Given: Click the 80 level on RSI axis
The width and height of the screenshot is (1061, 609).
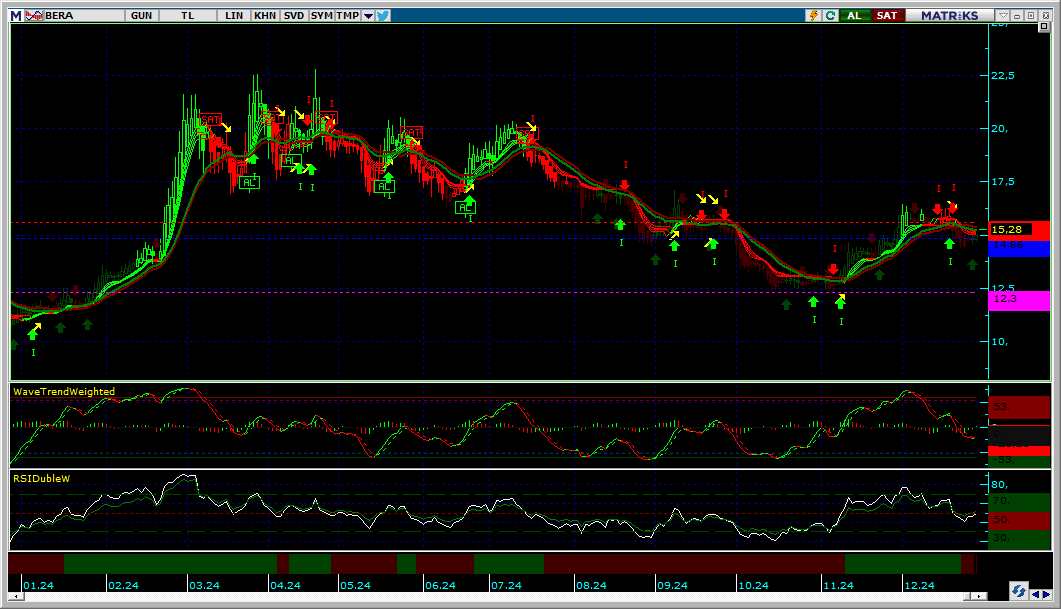Looking at the screenshot, I should 1000,484.
